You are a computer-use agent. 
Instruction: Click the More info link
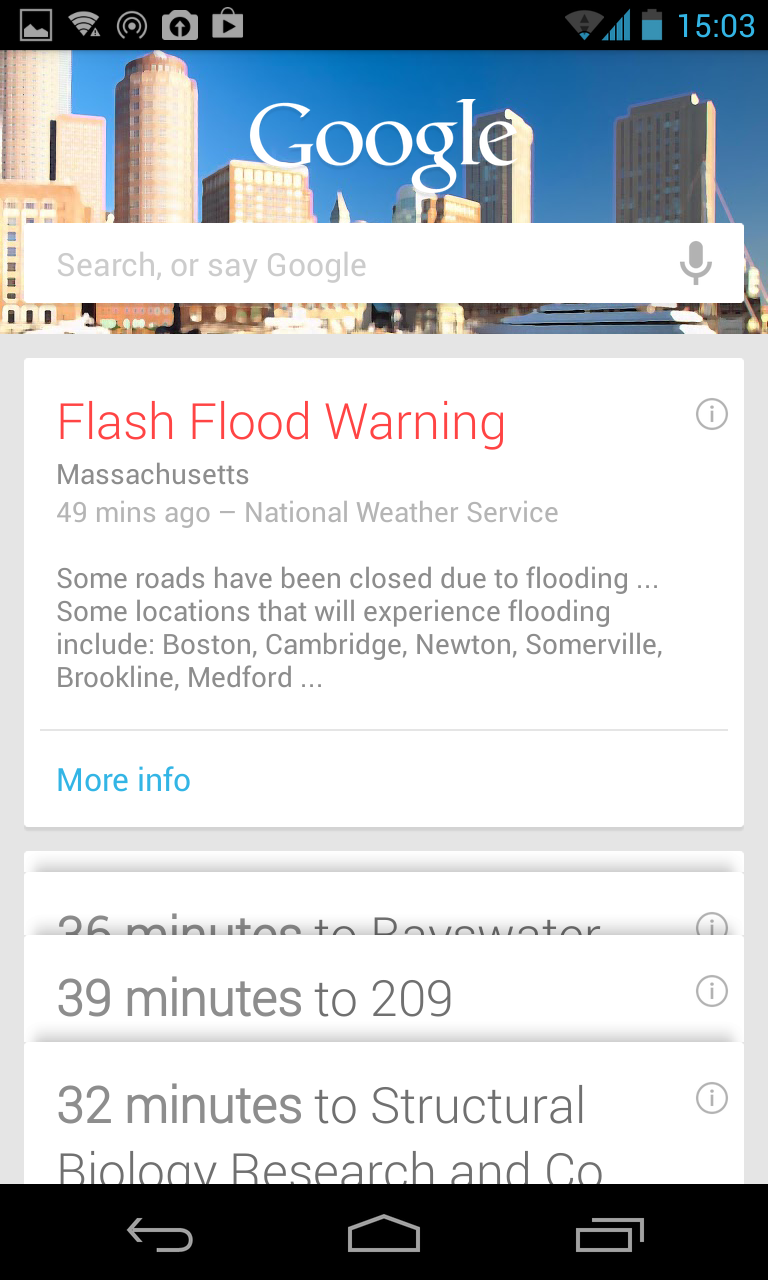(x=124, y=780)
